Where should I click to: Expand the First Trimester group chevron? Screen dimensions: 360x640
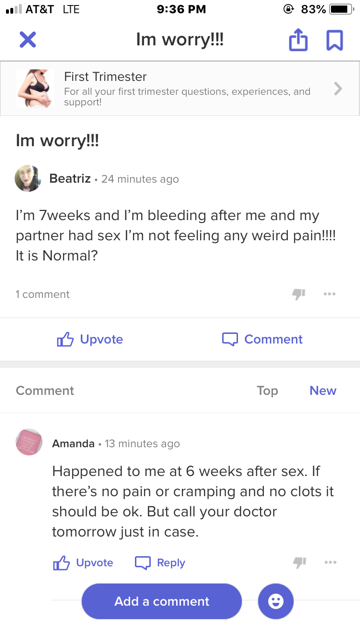338,88
